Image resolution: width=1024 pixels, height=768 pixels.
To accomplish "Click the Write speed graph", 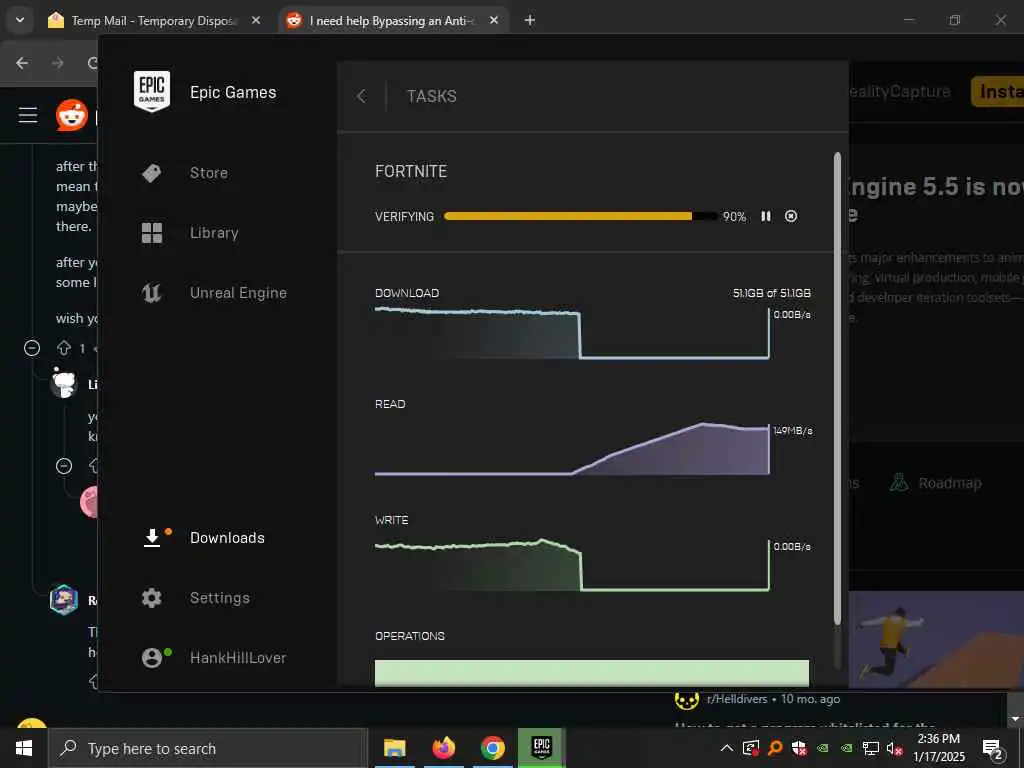I will click(x=572, y=565).
